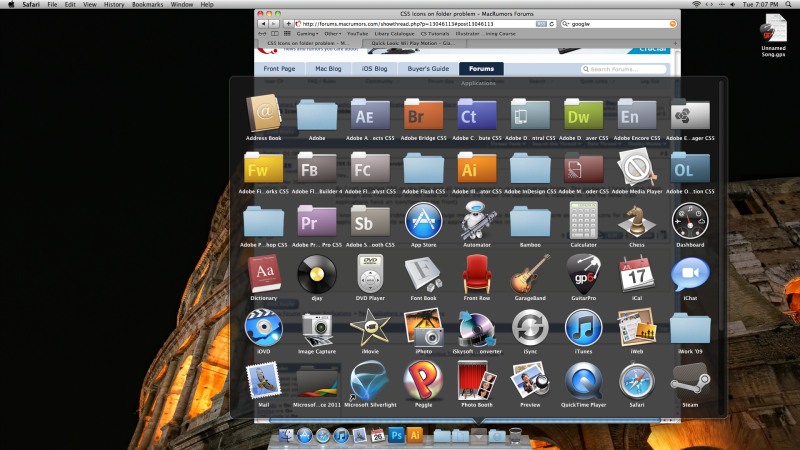This screenshot has width=800, height=450.
Task: Open the Calculator app
Action: [583, 220]
